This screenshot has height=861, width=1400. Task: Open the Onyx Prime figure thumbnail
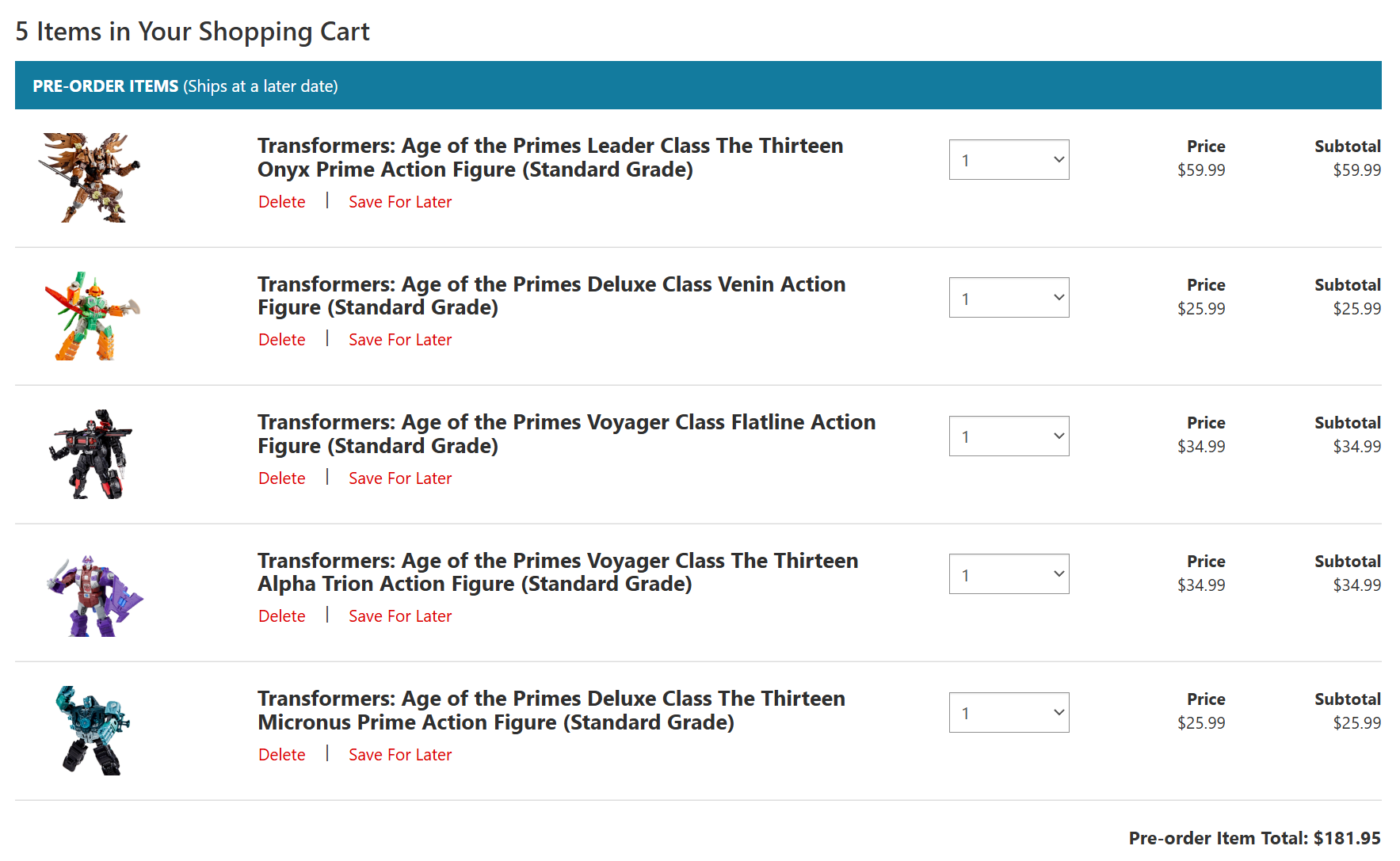(90, 177)
